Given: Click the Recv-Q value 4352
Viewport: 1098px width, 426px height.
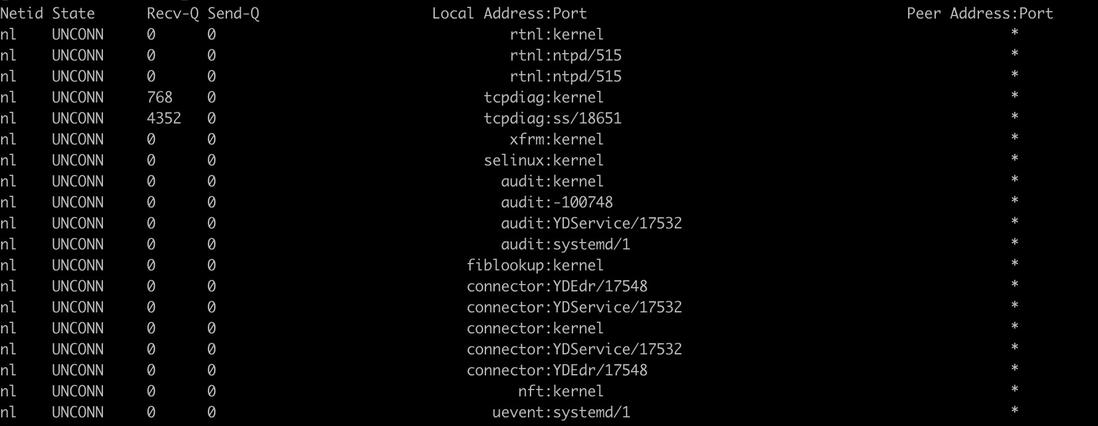Looking at the screenshot, I should coord(164,118).
